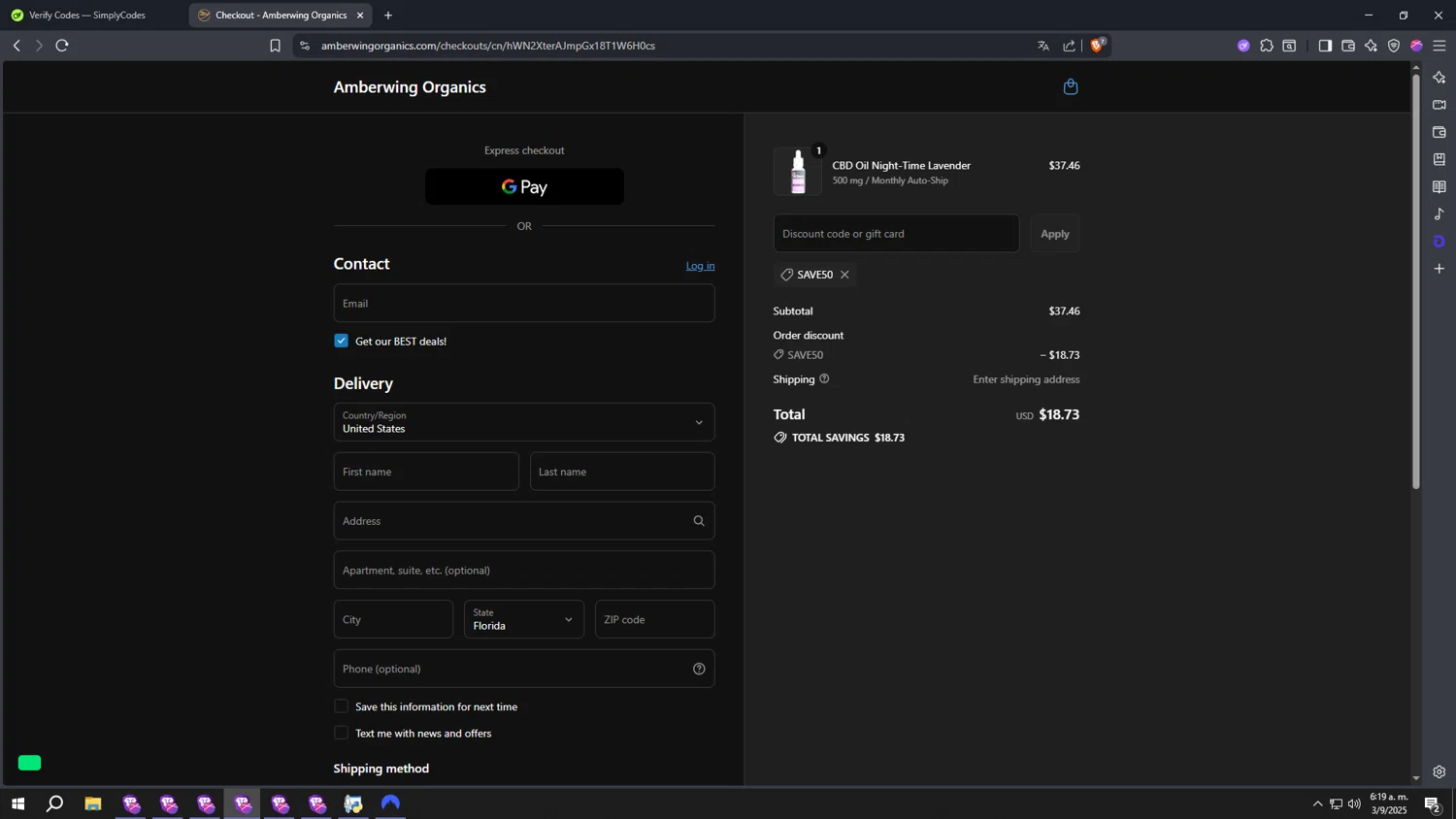This screenshot has width=1456, height=819.
Task: Open the translate page icon
Action: (1043, 46)
